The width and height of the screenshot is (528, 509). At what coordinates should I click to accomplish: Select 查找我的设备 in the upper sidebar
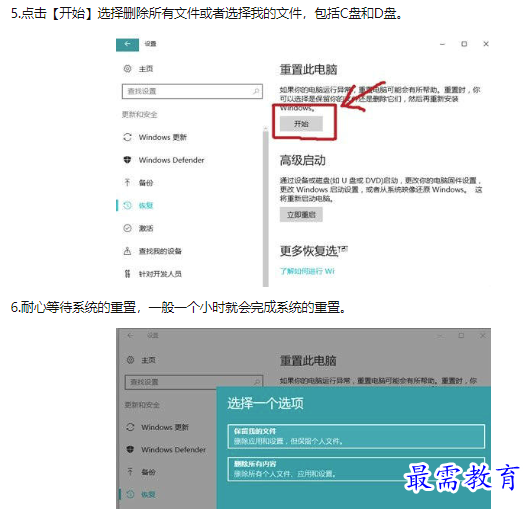pos(160,251)
